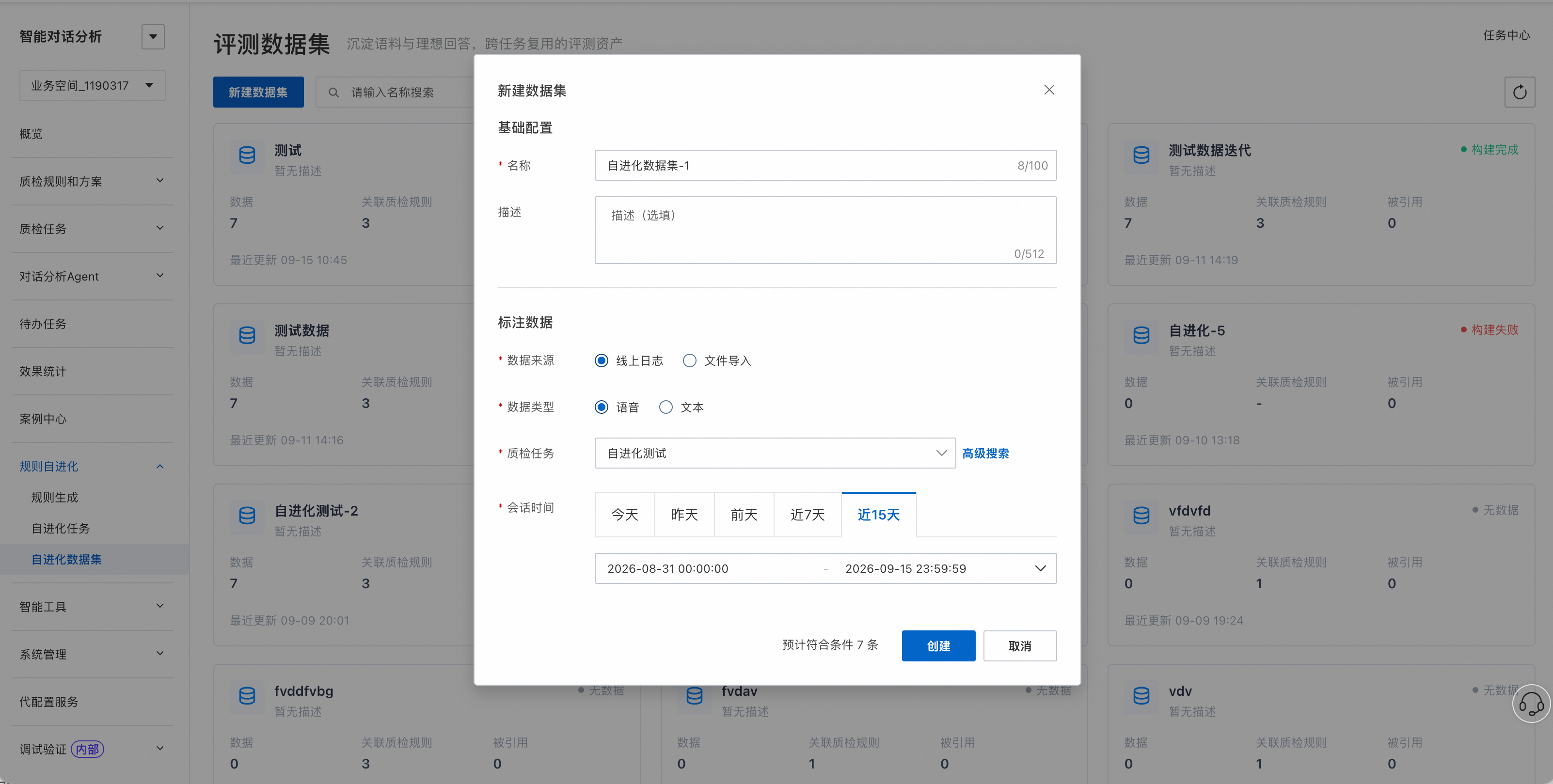Click the database icon of vdv card

coord(1141,696)
